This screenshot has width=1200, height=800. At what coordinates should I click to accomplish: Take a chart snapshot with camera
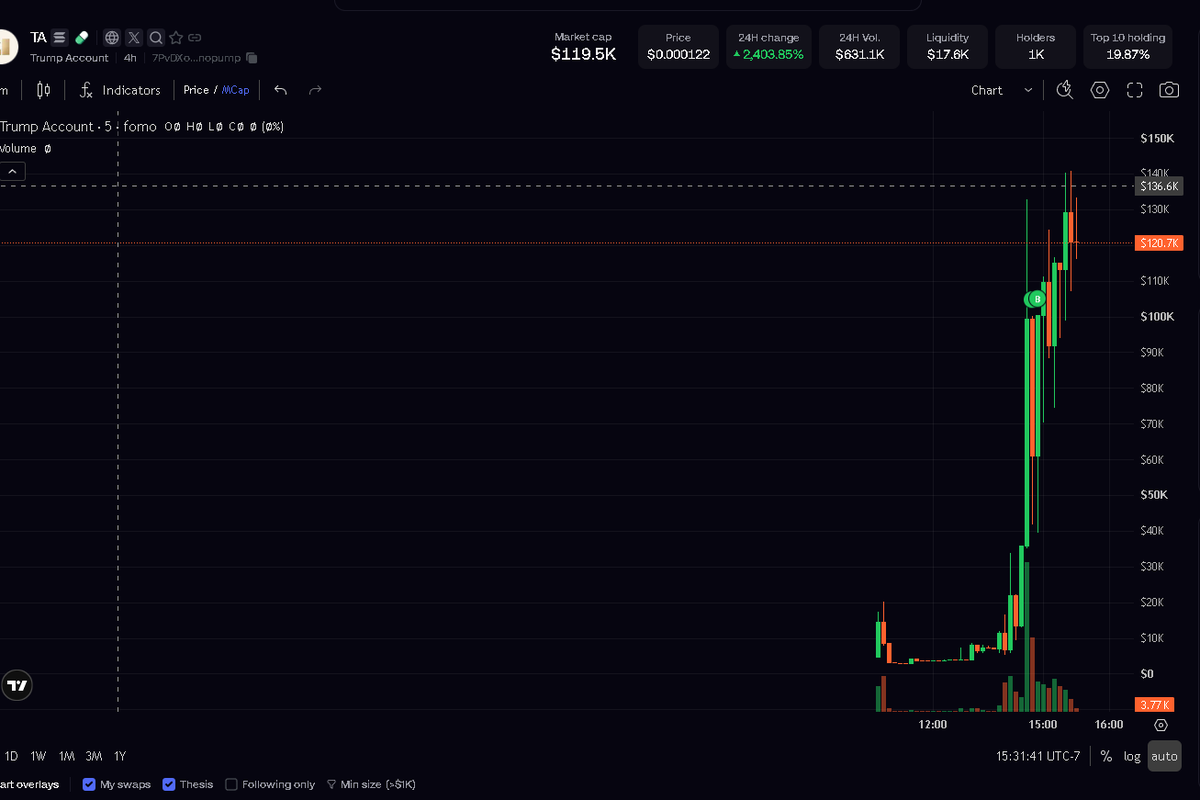point(1168,90)
